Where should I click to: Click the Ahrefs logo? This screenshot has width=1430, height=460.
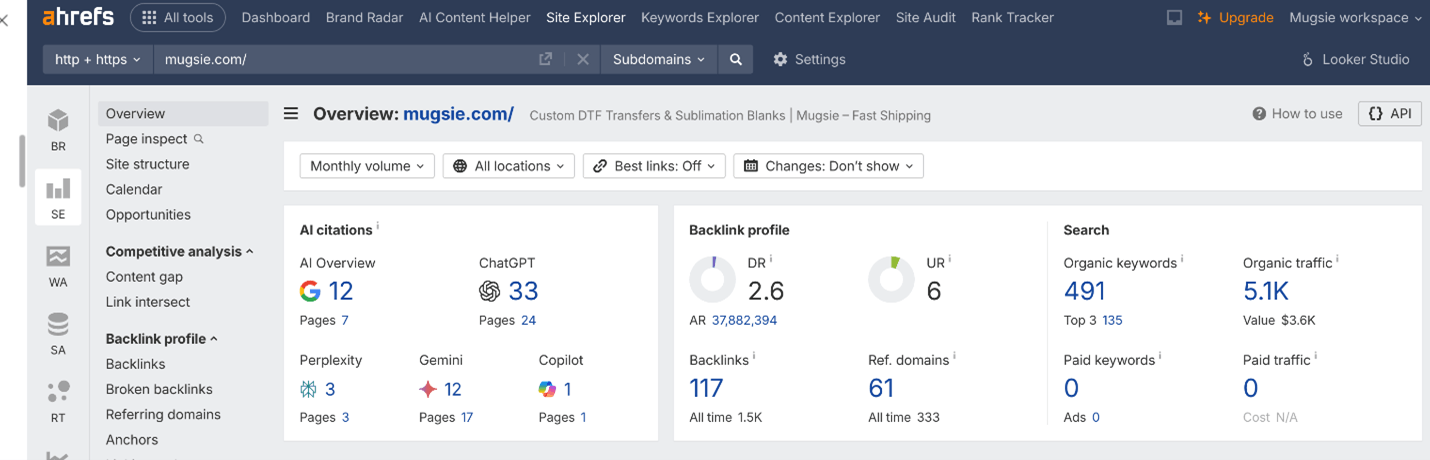tap(78, 17)
